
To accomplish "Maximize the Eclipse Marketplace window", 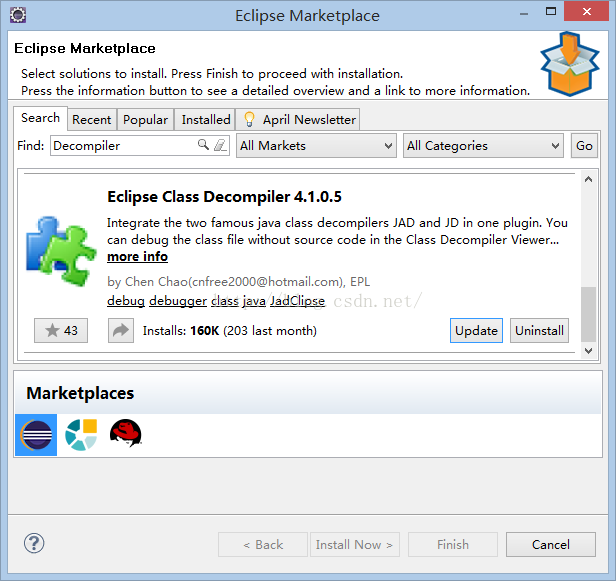I will tap(551, 11).
